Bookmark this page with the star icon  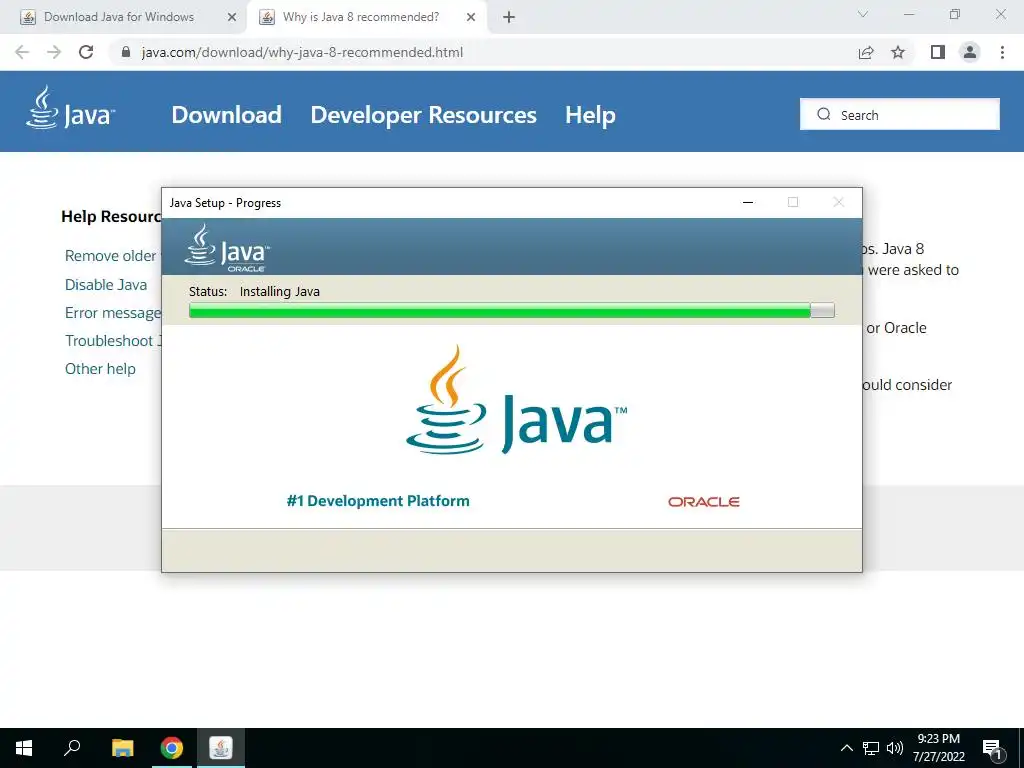(x=898, y=52)
